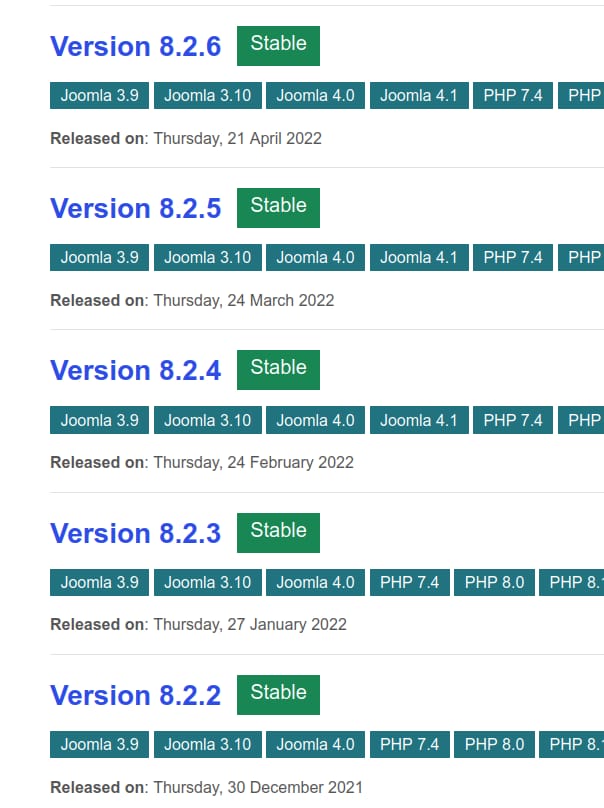Select Joomla 3.9 tag under Version 8.2.6
Viewport: 604px width, 808px height.
click(x=99, y=95)
